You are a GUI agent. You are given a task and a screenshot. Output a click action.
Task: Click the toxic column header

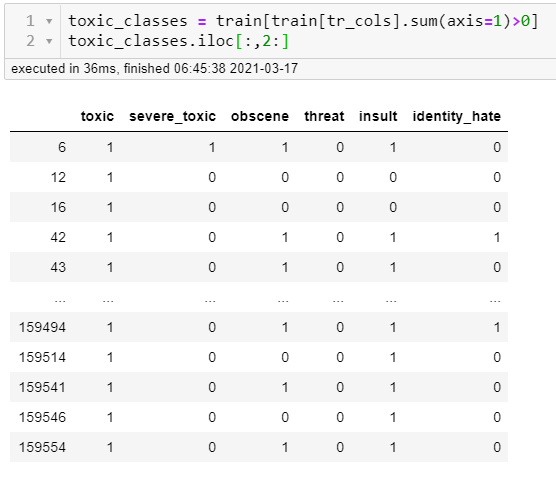[97, 116]
